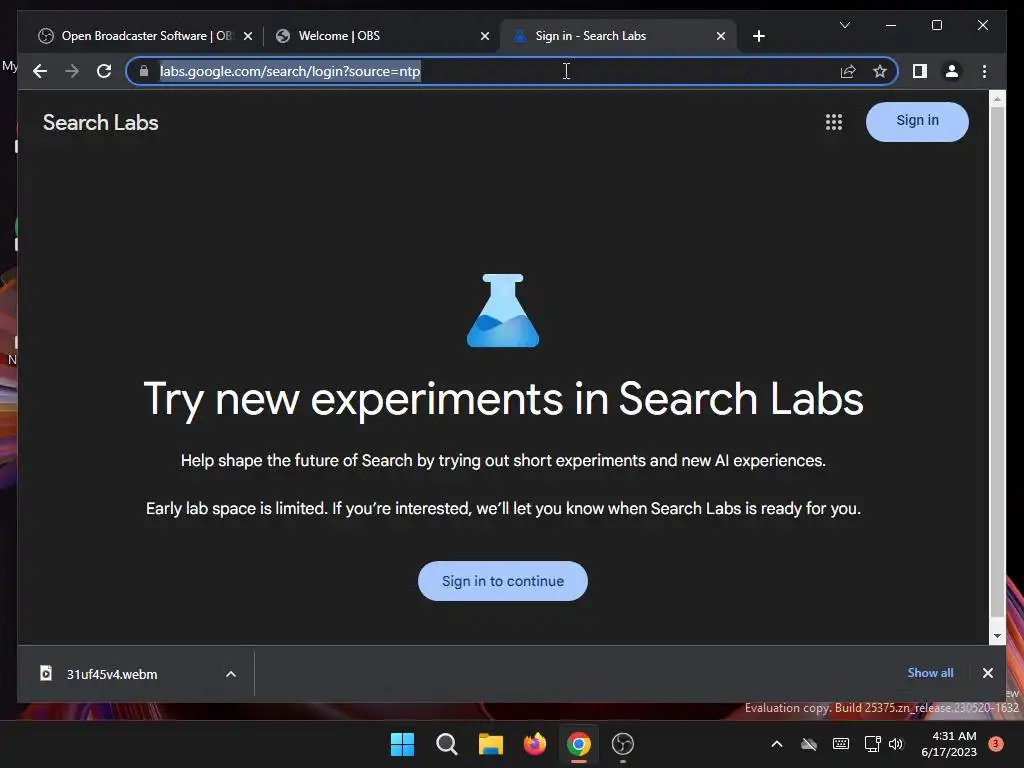The width and height of the screenshot is (1024, 768).
Task: Open the tab search dropdown arrow
Action: click(844, 25)
